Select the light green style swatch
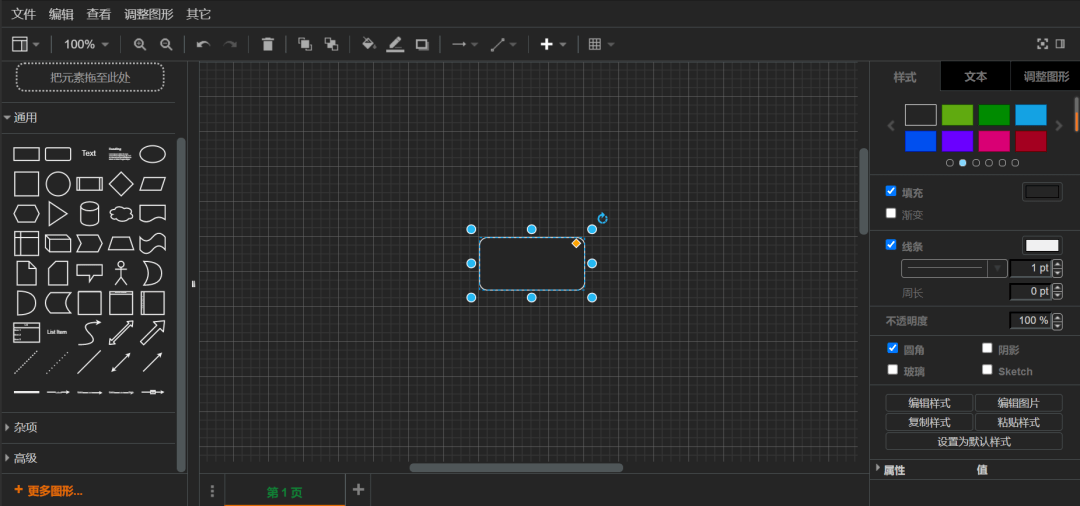The width and height of the screenshot is (1080, 506). (x=957, y=115)
